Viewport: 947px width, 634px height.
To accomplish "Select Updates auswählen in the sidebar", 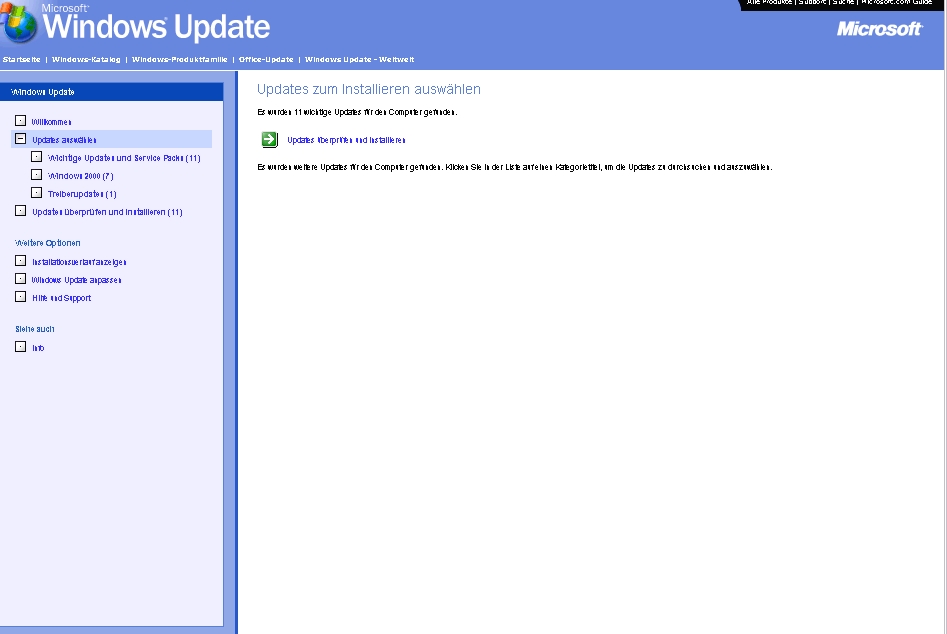I will coord(64,140).
